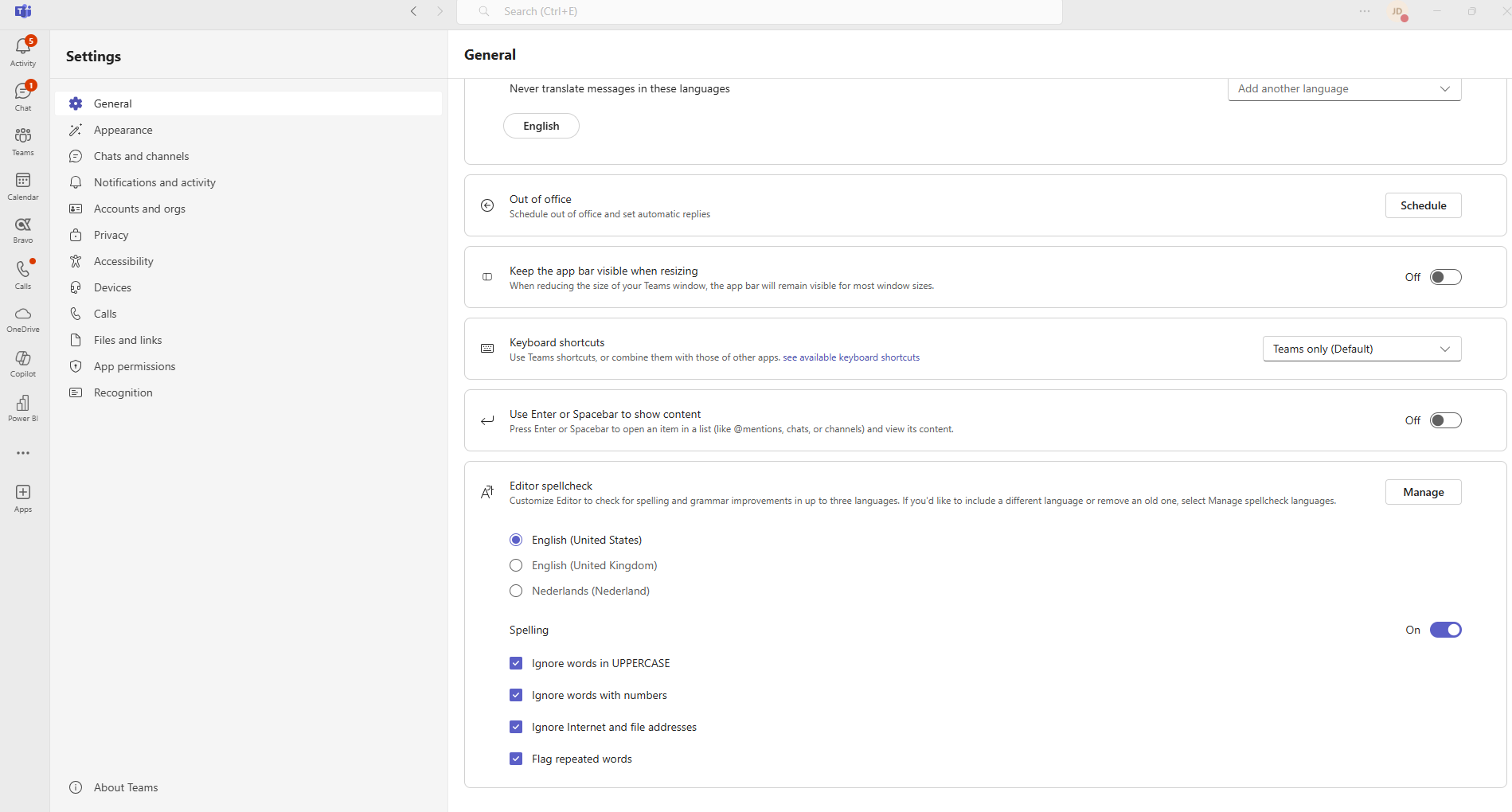
Task: Toggle Keep the app bar visible switch
Action: point(1445,277)
